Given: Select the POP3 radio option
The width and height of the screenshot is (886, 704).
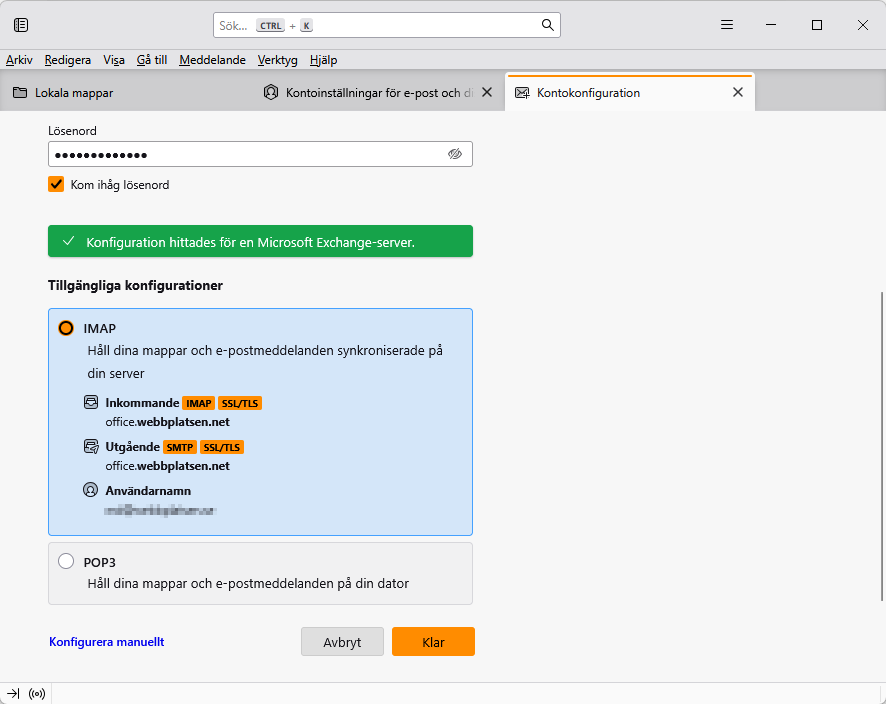Looking at the screenshot, I should 66,561.
